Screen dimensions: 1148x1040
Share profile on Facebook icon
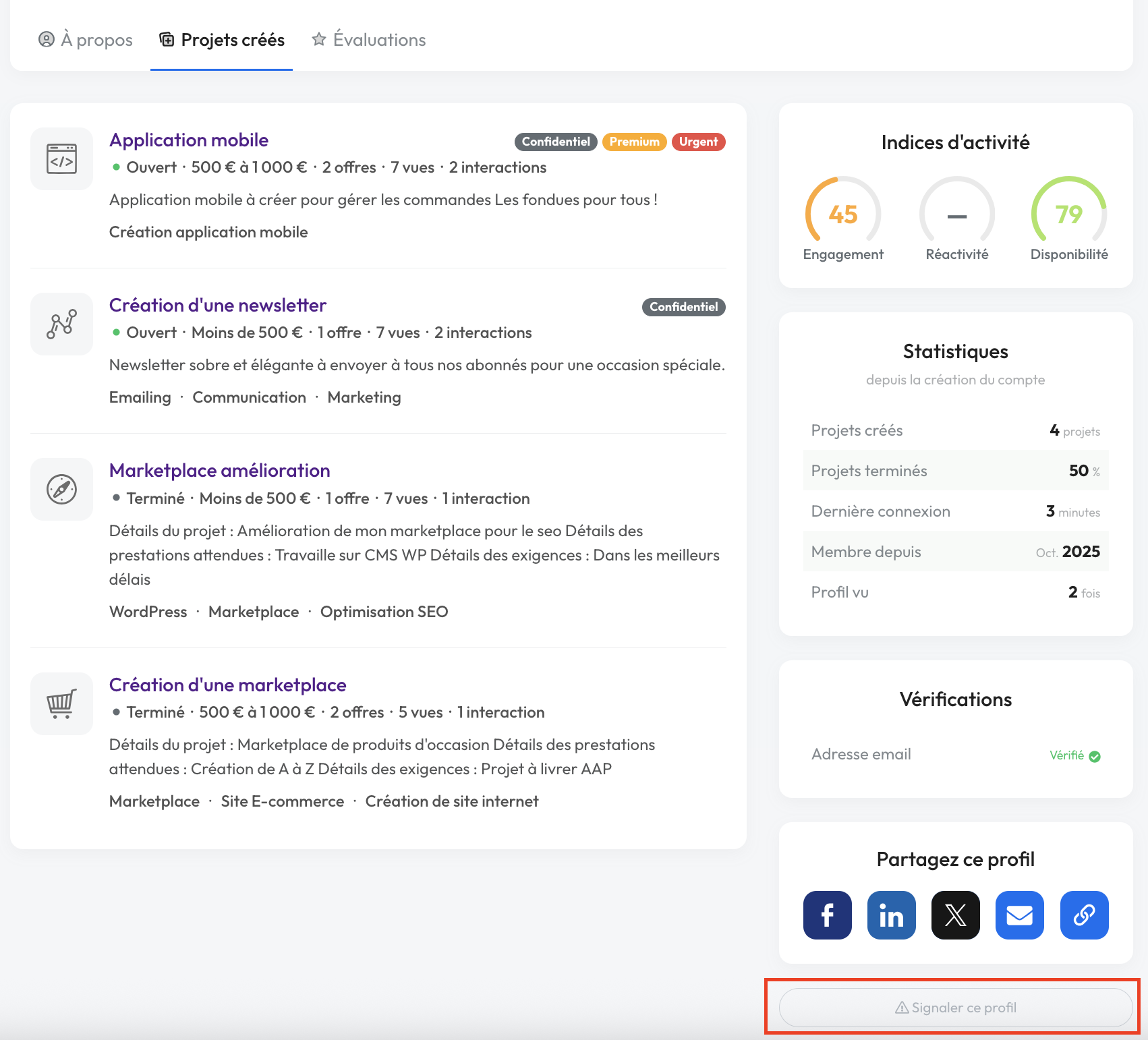827,915
